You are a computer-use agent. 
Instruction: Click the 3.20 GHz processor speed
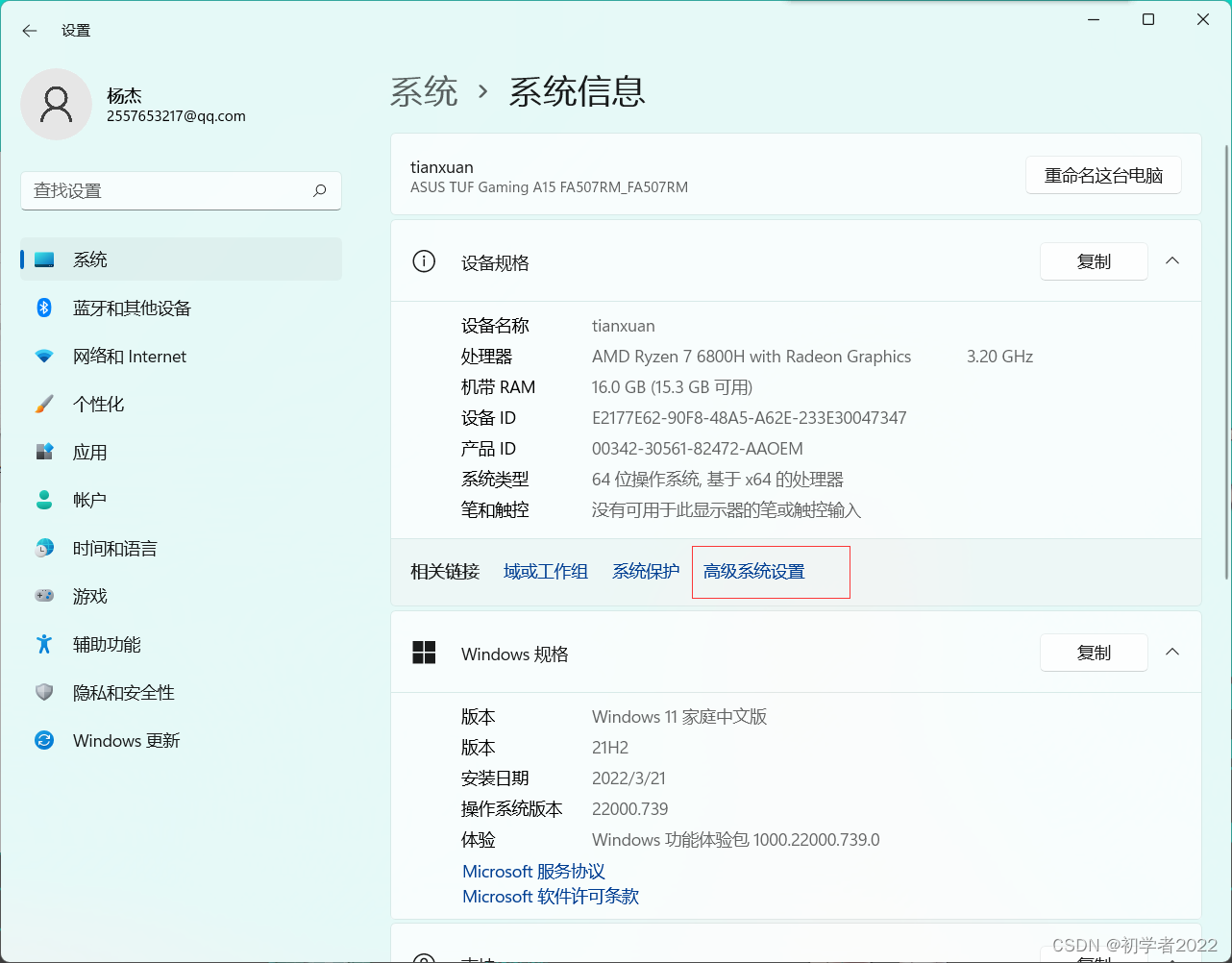[x=999, y=357]
